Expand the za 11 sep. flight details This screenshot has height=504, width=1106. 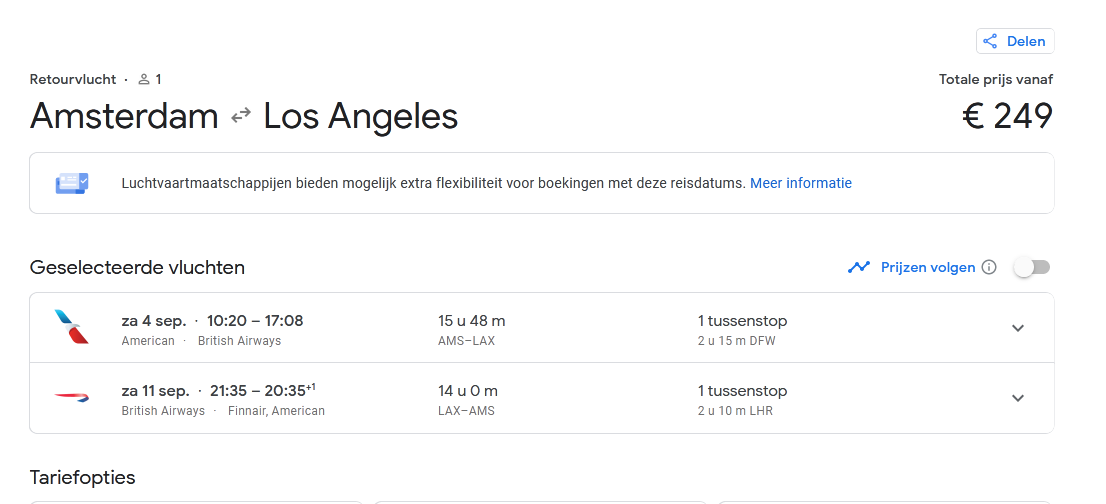point(1018,398)
